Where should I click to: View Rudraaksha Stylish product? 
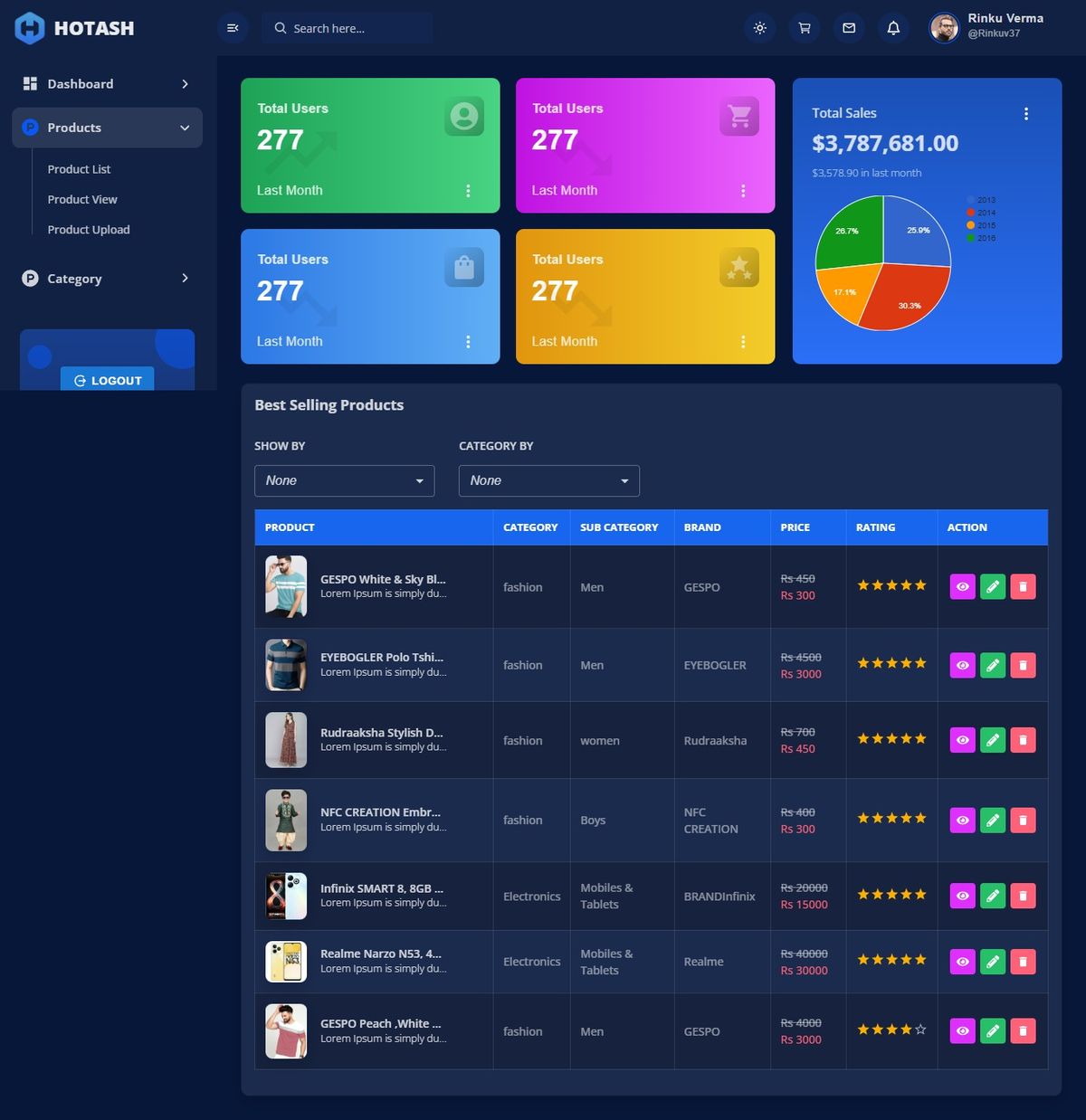point(963,740)
